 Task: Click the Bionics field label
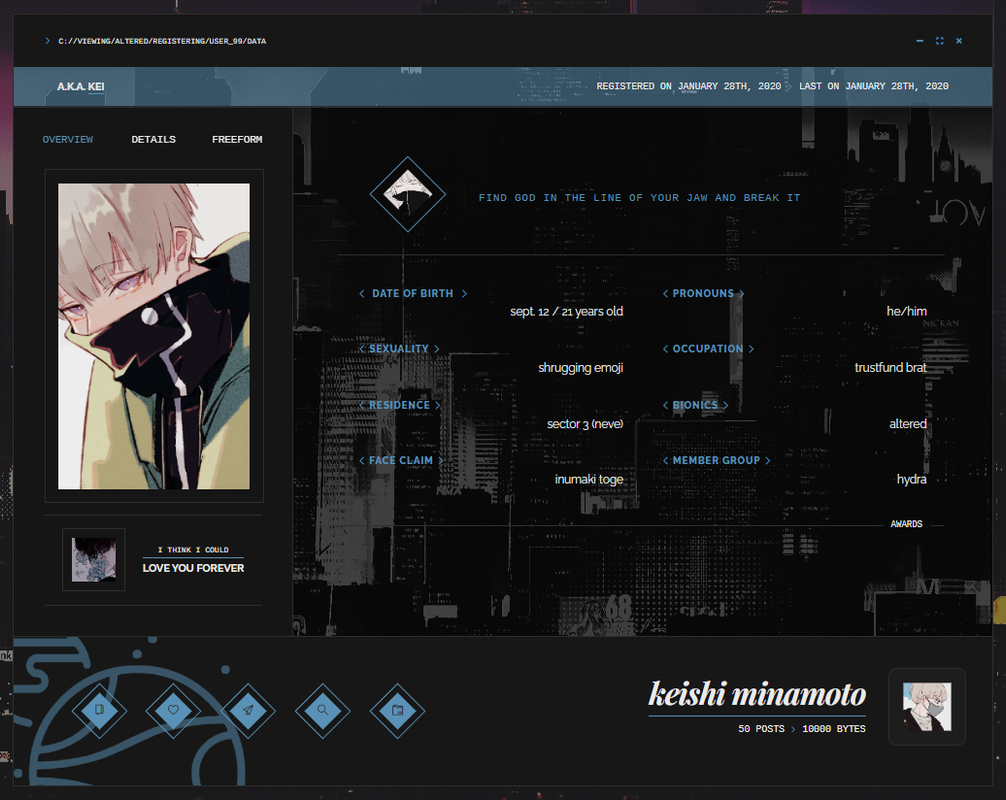click(695, 405)
